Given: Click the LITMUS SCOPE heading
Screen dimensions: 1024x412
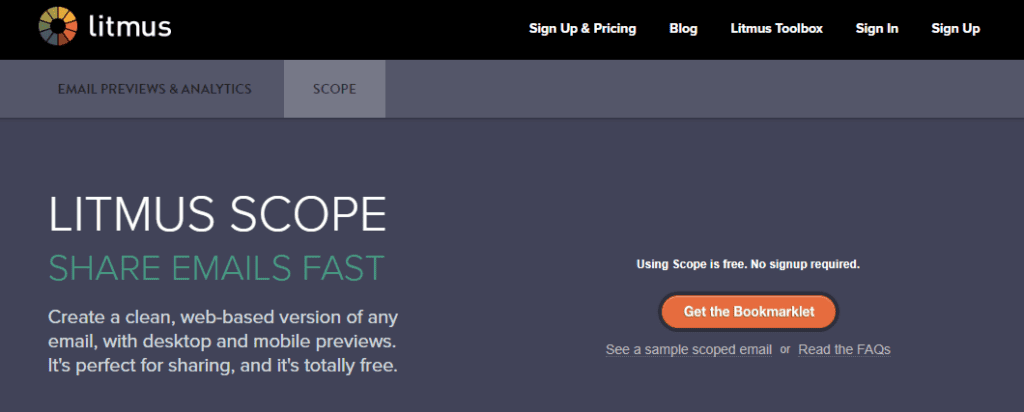Looking at the screenshot, I should coord(217,214).
